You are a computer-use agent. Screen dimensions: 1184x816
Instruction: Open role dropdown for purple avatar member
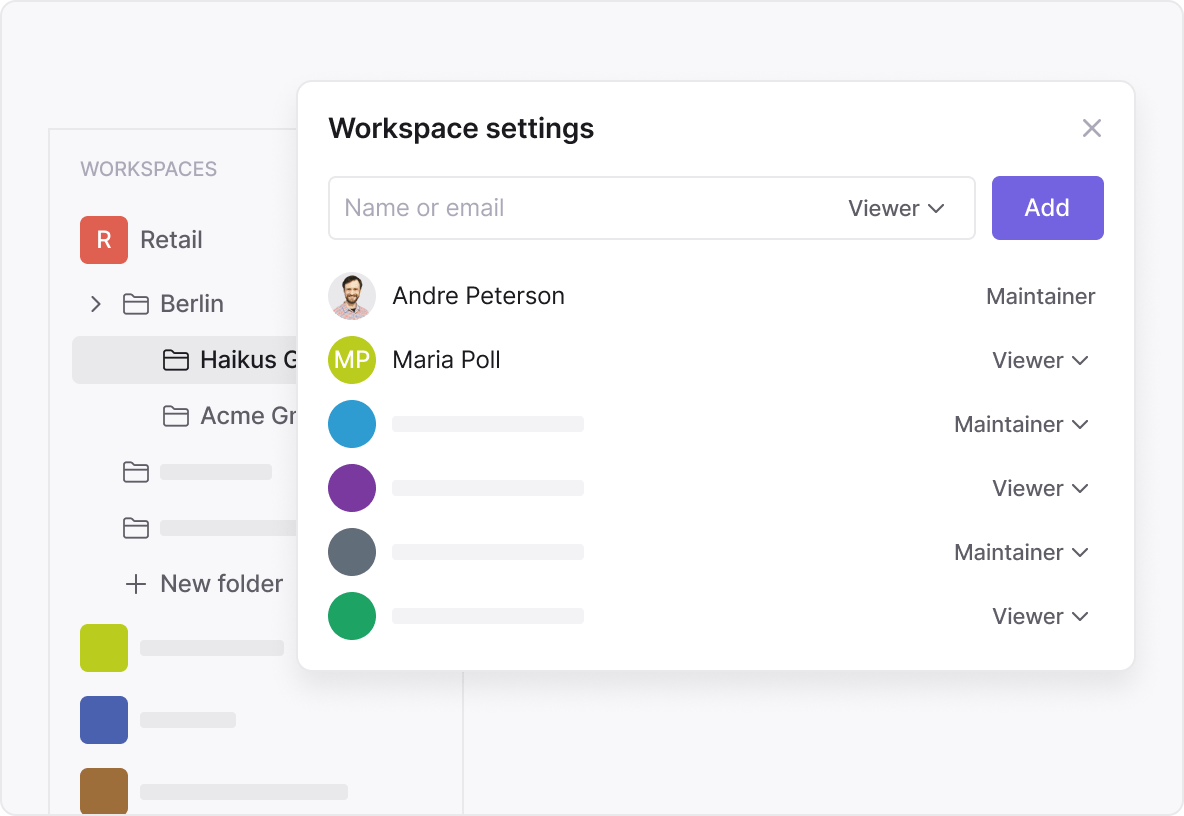(1040, 488)
